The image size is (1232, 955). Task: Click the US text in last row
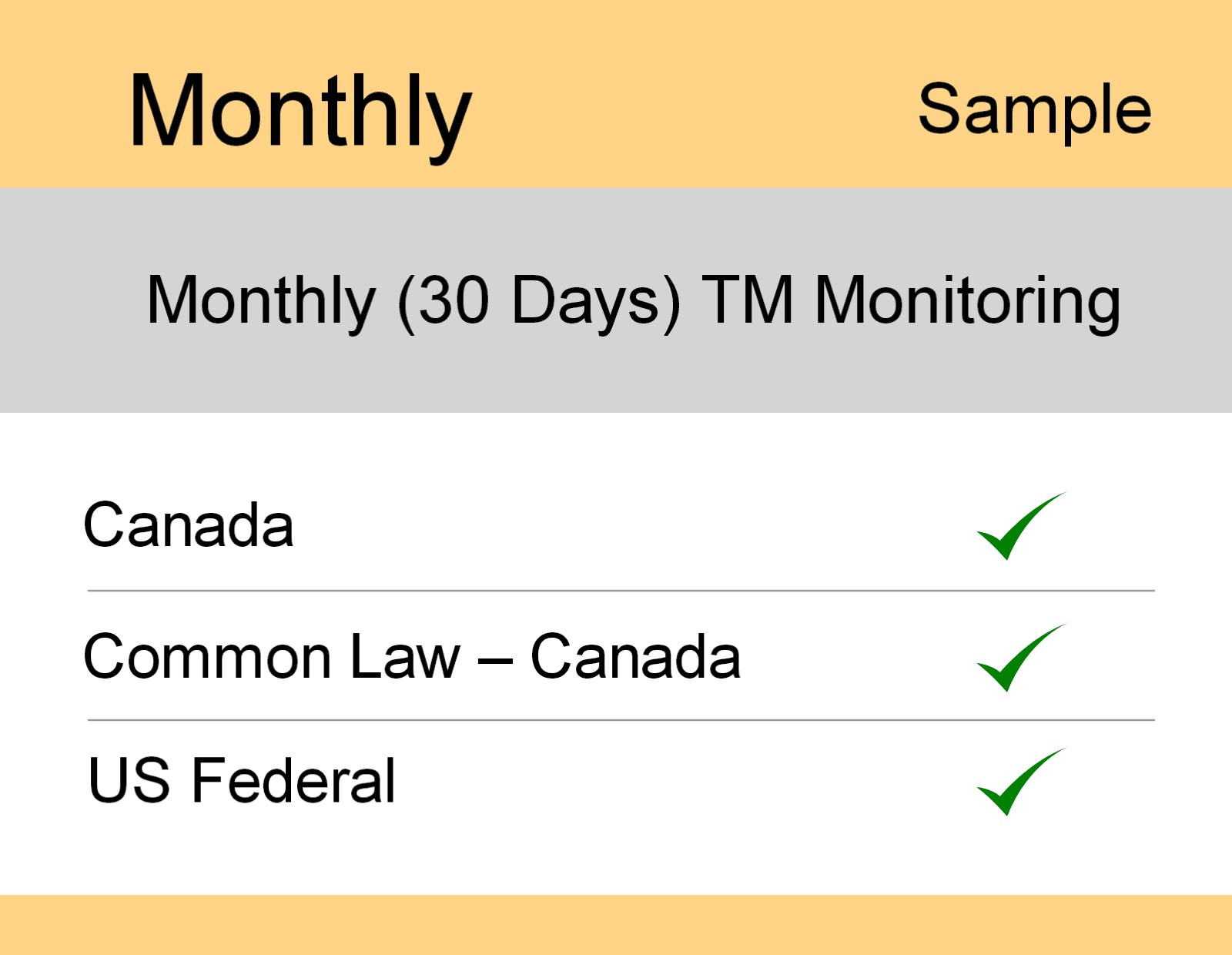click(x=129, y=781)
